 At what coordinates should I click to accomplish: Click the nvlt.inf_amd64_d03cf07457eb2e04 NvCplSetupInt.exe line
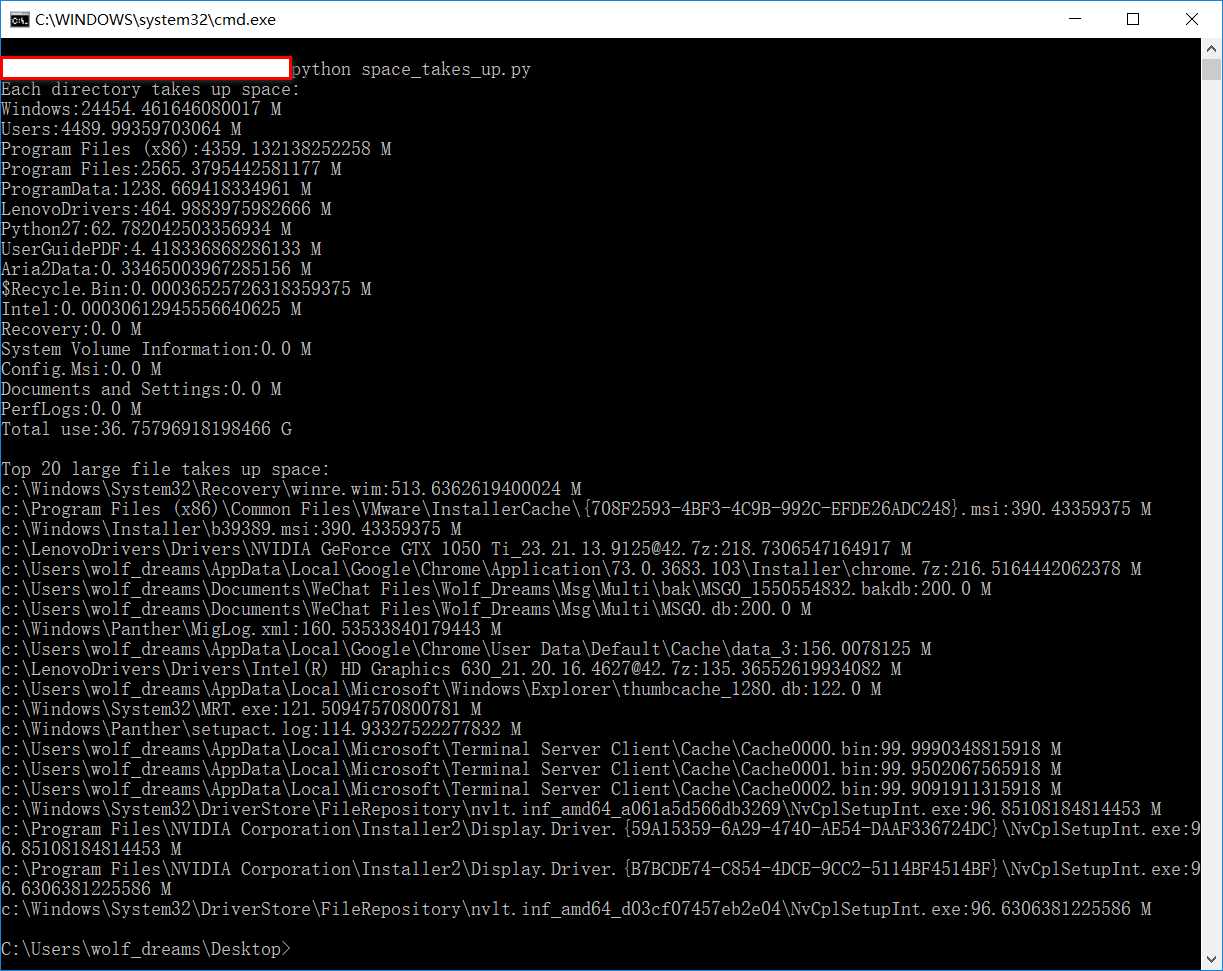point(576,909)
